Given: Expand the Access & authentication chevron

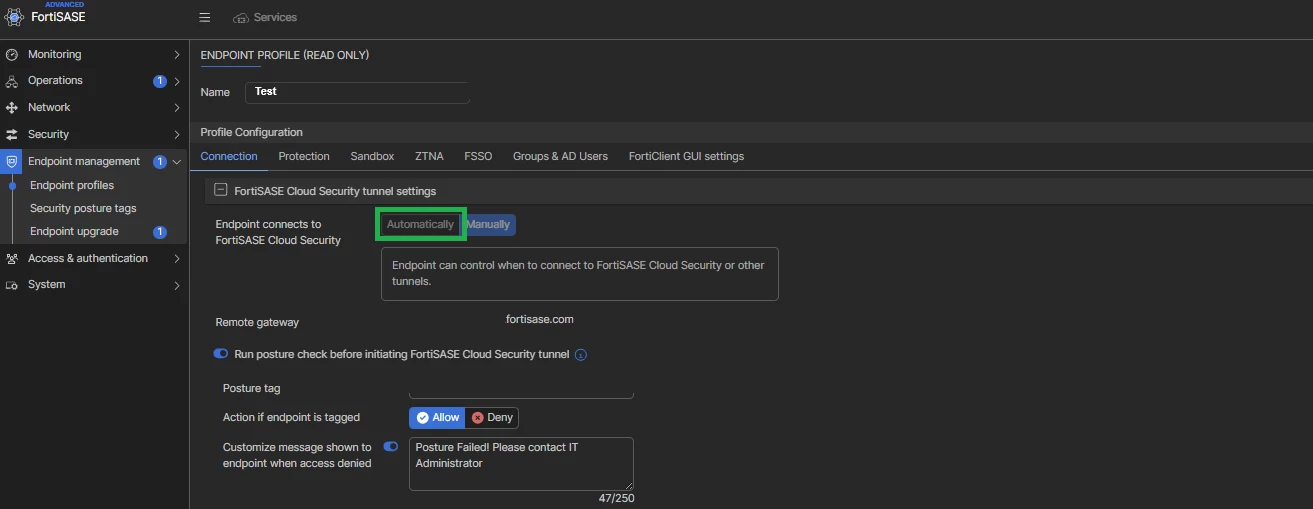Looking at the screenshot, I should tap(177, 258).
